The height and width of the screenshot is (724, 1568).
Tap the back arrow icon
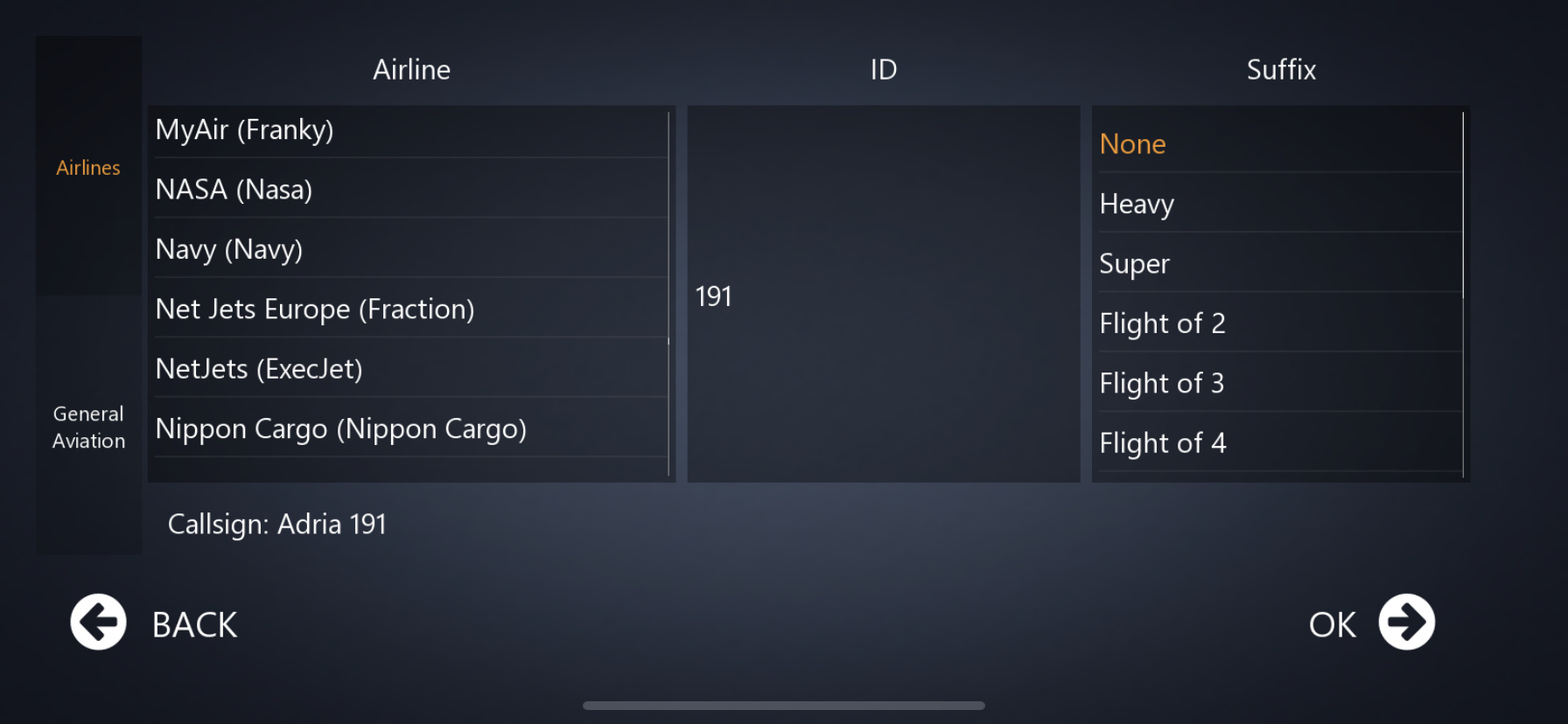(x=98, y=623)
